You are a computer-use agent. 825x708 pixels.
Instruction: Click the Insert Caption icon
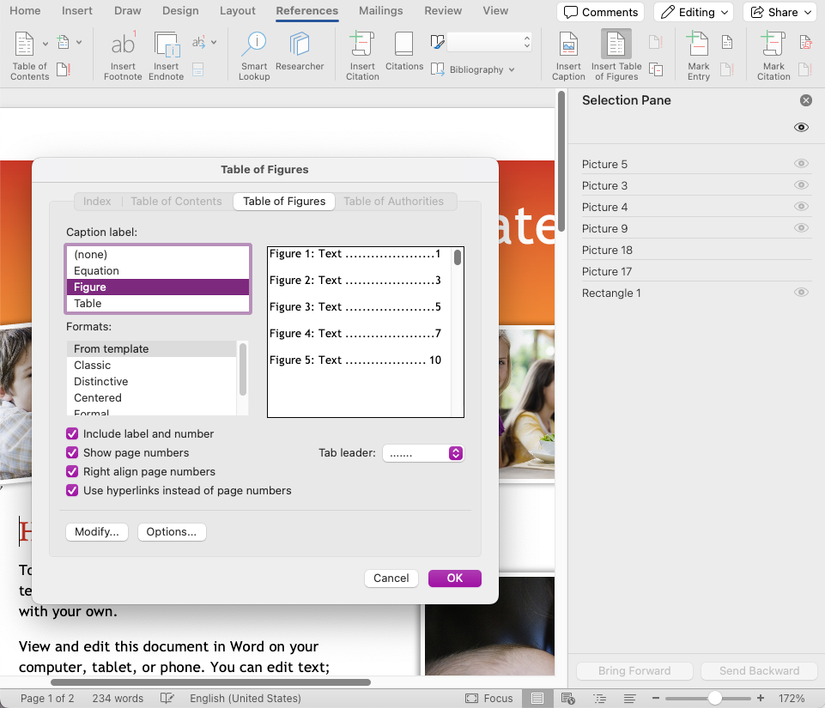click(x=568, y=45)
